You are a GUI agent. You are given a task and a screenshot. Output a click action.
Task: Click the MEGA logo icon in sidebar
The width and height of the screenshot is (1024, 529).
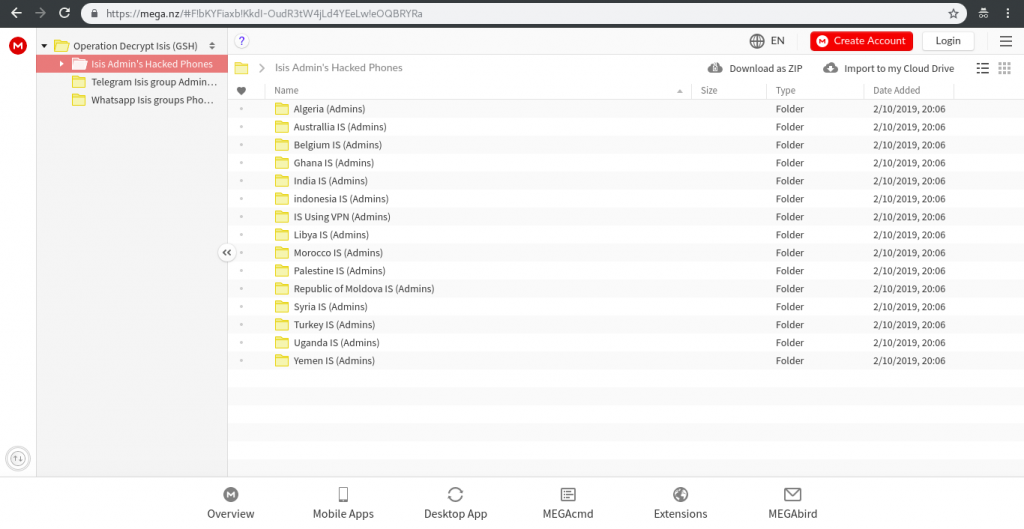[18, 46]
